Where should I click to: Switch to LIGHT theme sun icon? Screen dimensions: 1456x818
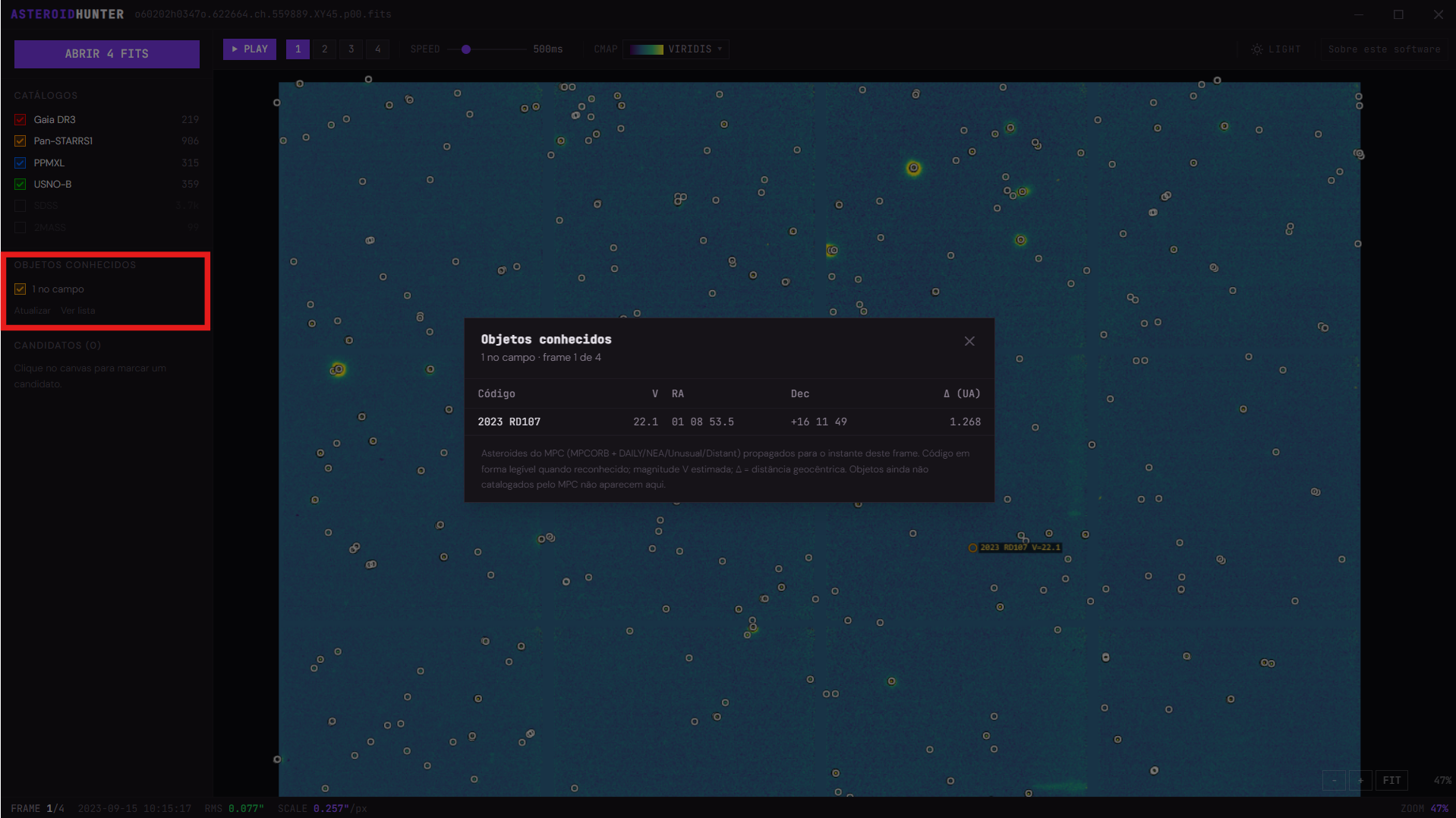point(1257,49)
